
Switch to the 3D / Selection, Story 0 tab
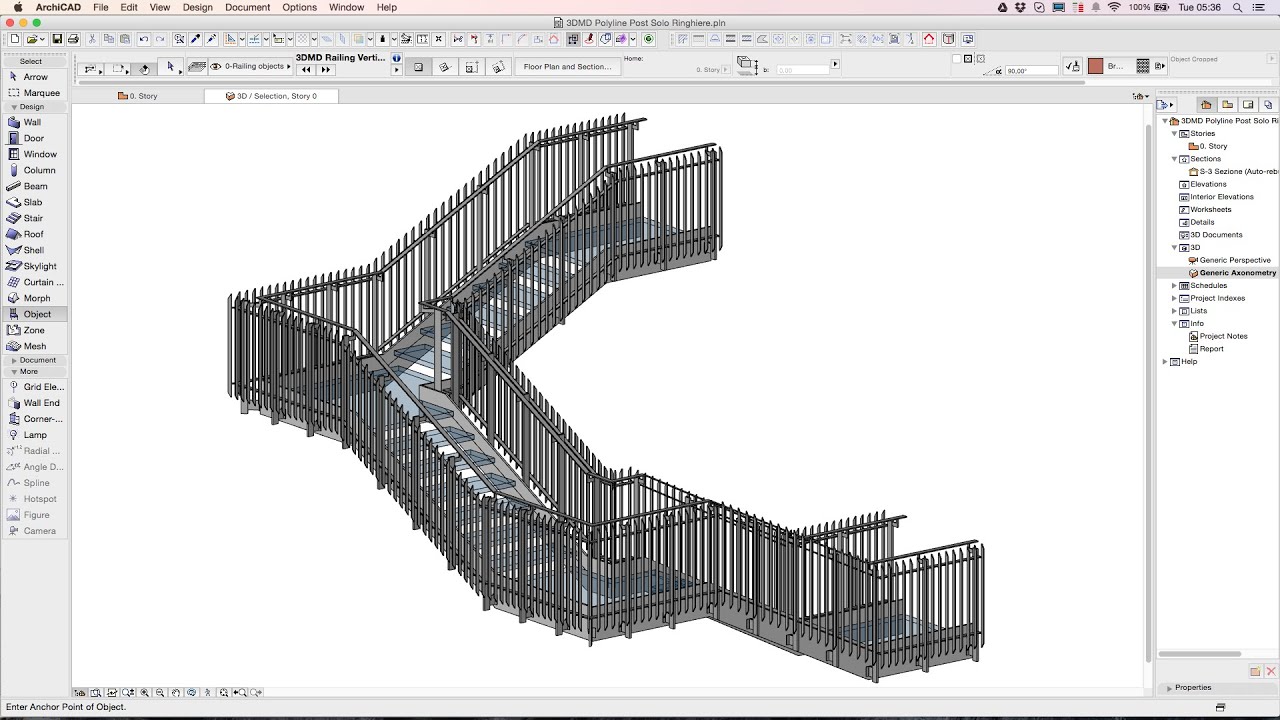point(271,96)
